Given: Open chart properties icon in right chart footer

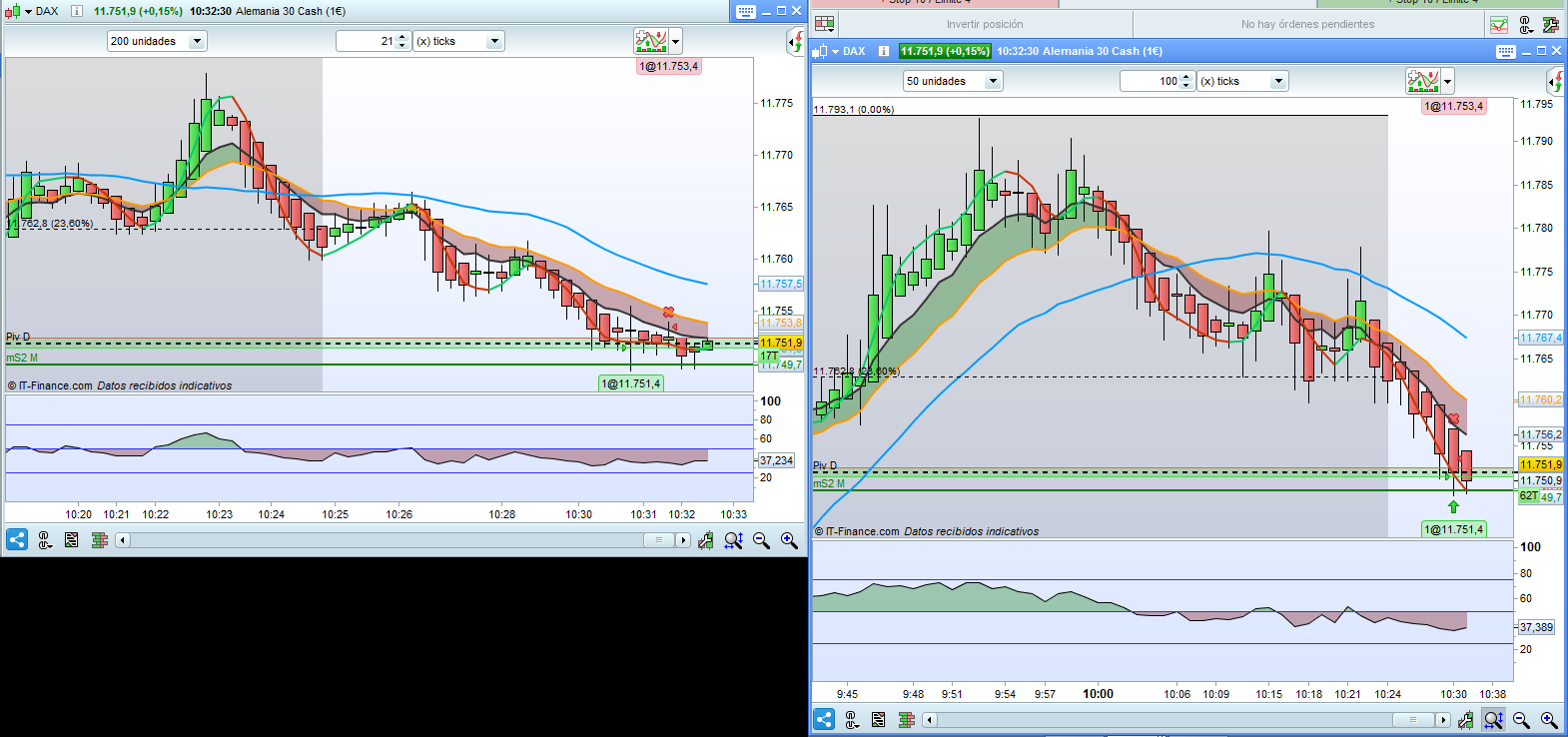Looking at the screenshot, I should tap(879, 719).
